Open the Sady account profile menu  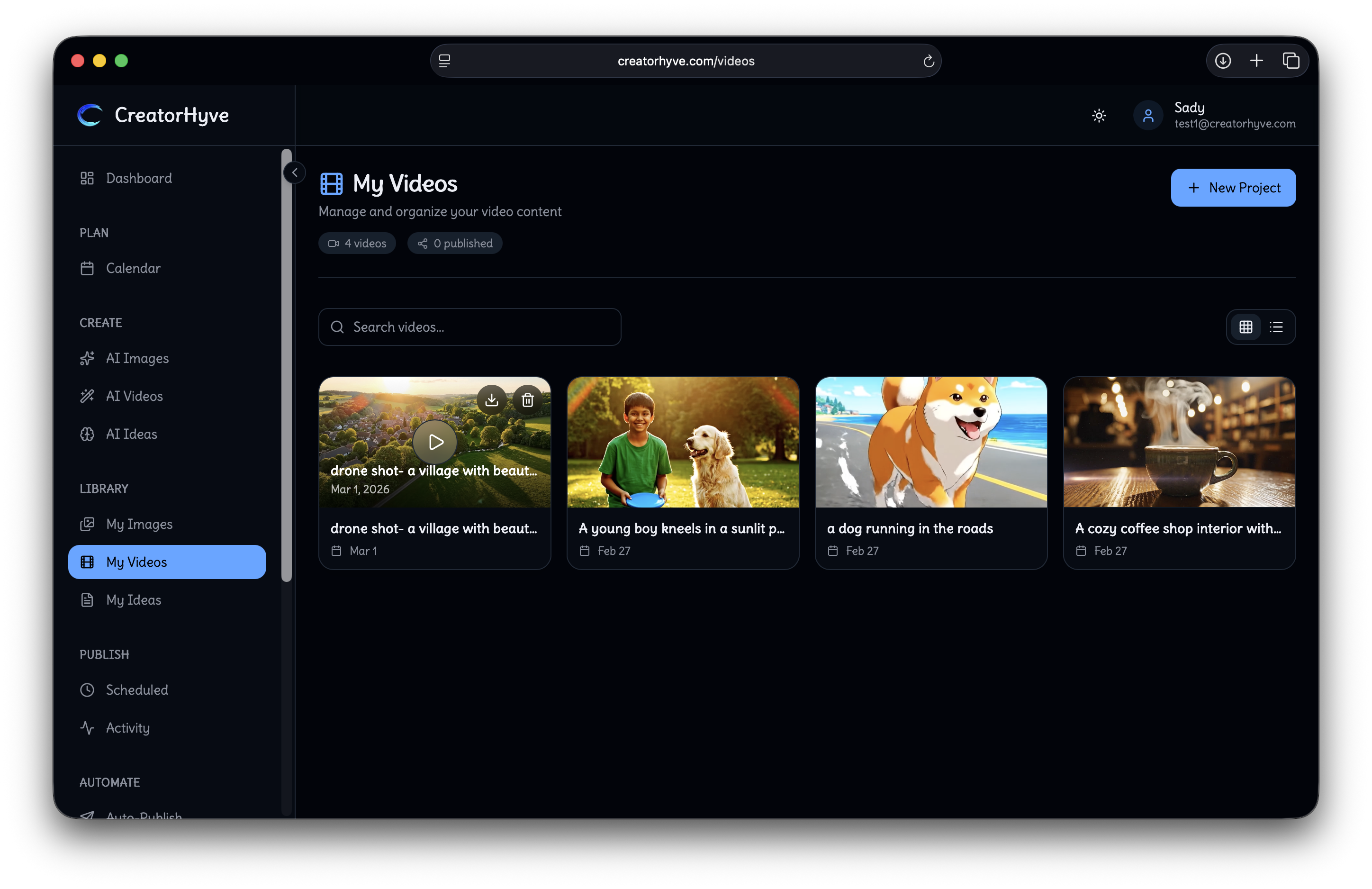click(x=1214, y=115)
